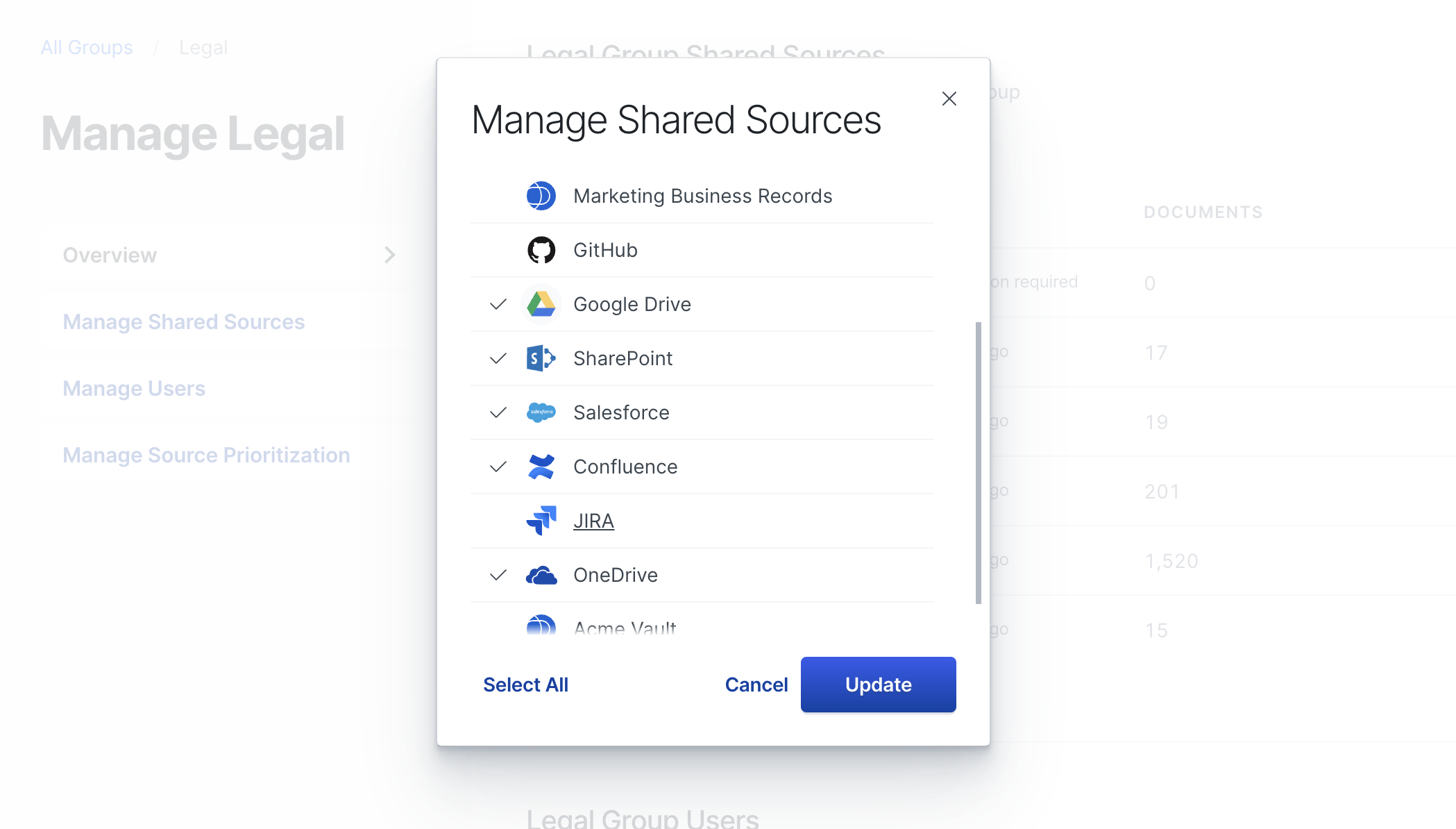Click the Marketing Business Records source icon
Screen dimensions: 1456x829
(x=541, y=196)
